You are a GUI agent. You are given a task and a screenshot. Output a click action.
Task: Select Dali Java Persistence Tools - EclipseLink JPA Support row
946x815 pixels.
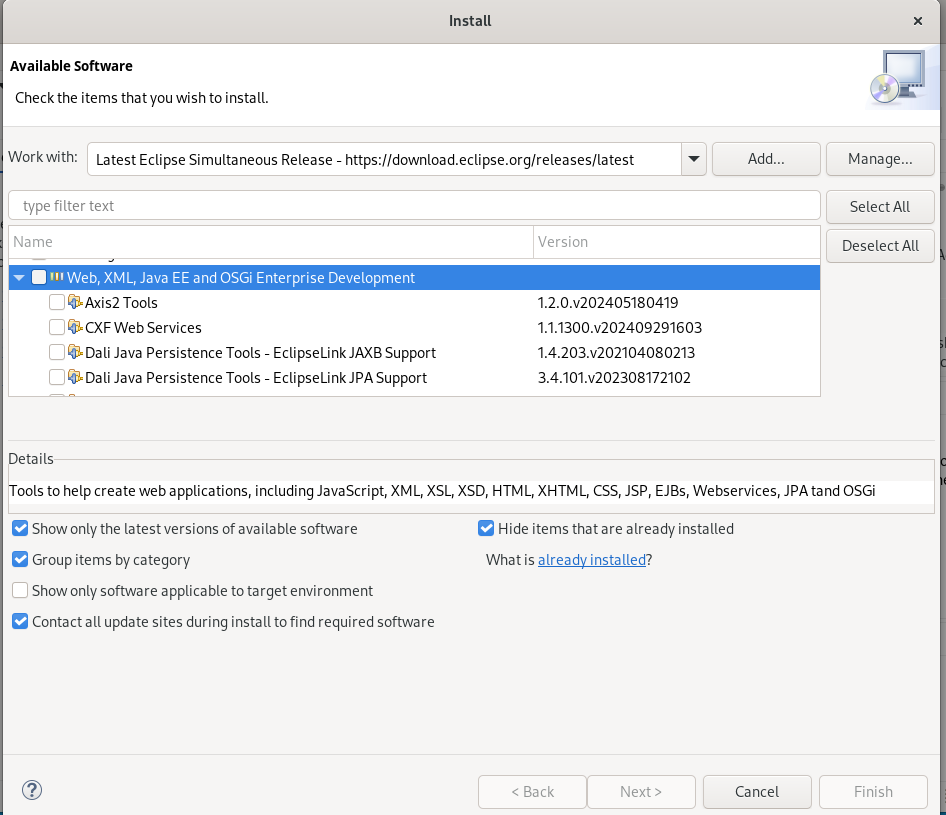point(414,378)
